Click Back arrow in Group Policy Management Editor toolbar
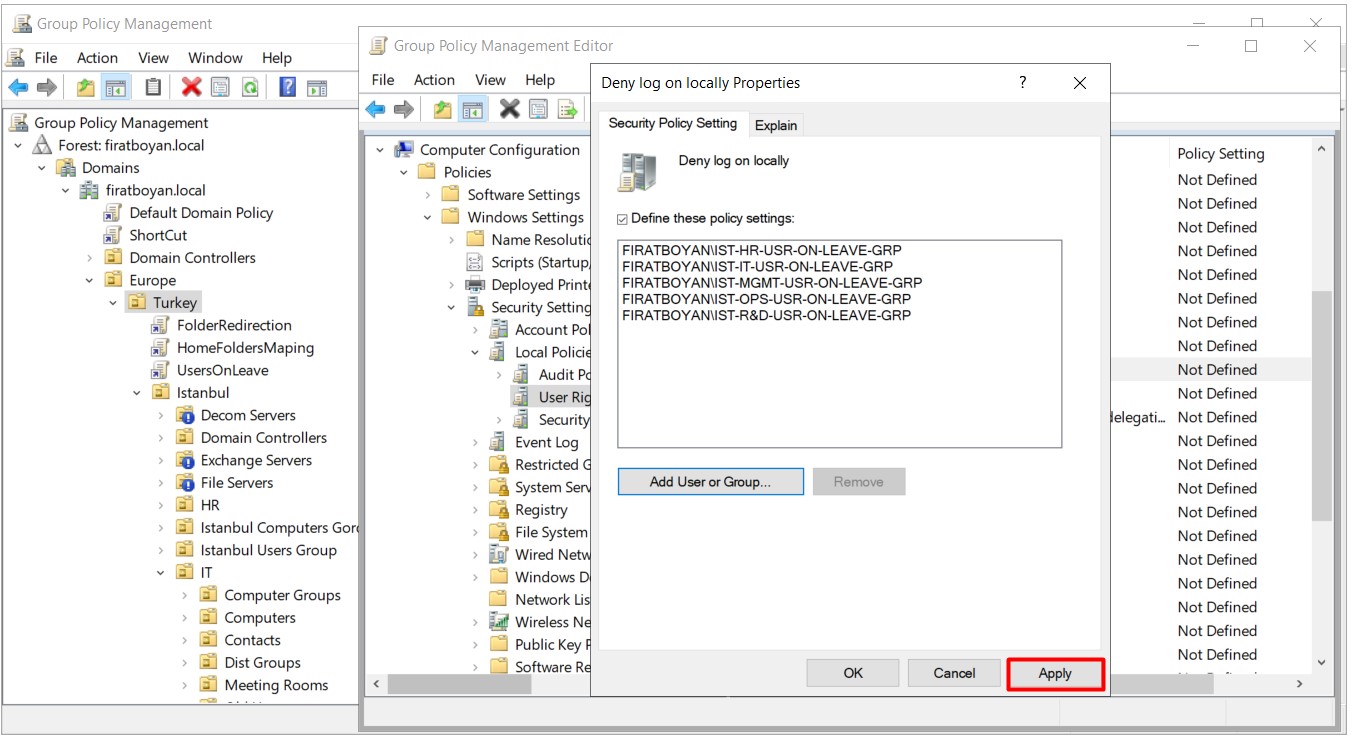This screenshot has width=1353, height=740. click(375, 109)
